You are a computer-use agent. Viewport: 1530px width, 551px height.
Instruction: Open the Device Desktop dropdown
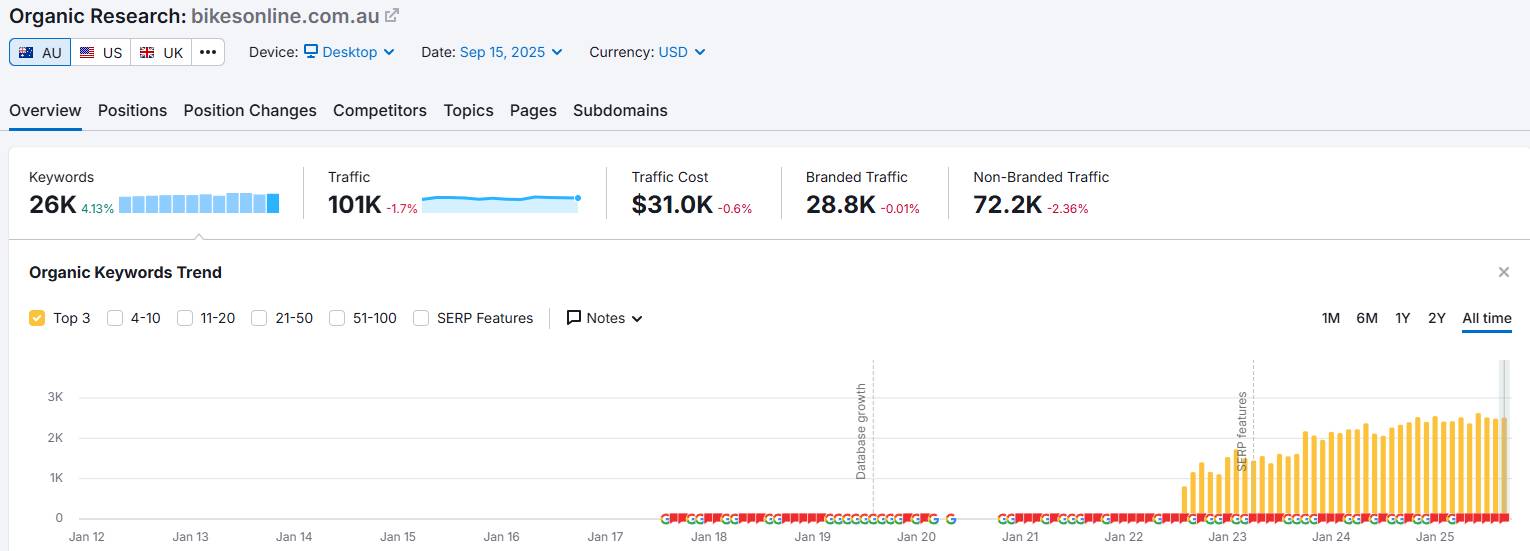point(349,52)
